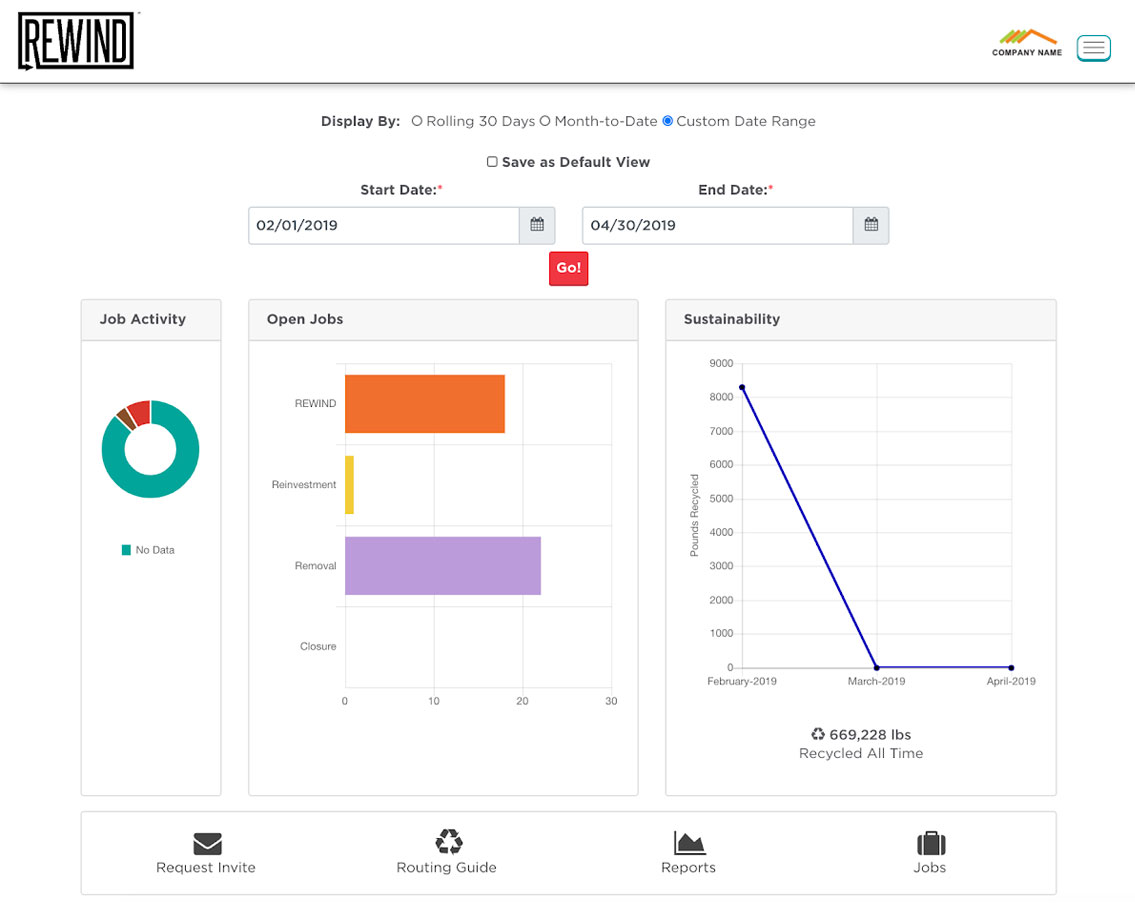Select Month-to-Date radio option
Screen dimensions: 1135x904
(x=545, y=121)
